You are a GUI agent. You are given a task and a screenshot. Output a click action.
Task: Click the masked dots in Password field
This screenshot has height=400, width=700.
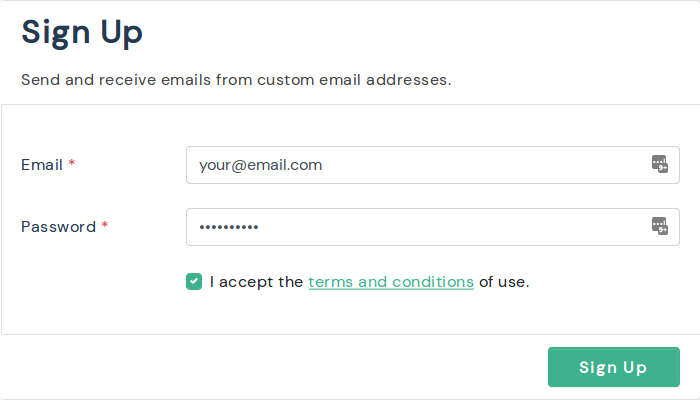click(x=229, y=228)
